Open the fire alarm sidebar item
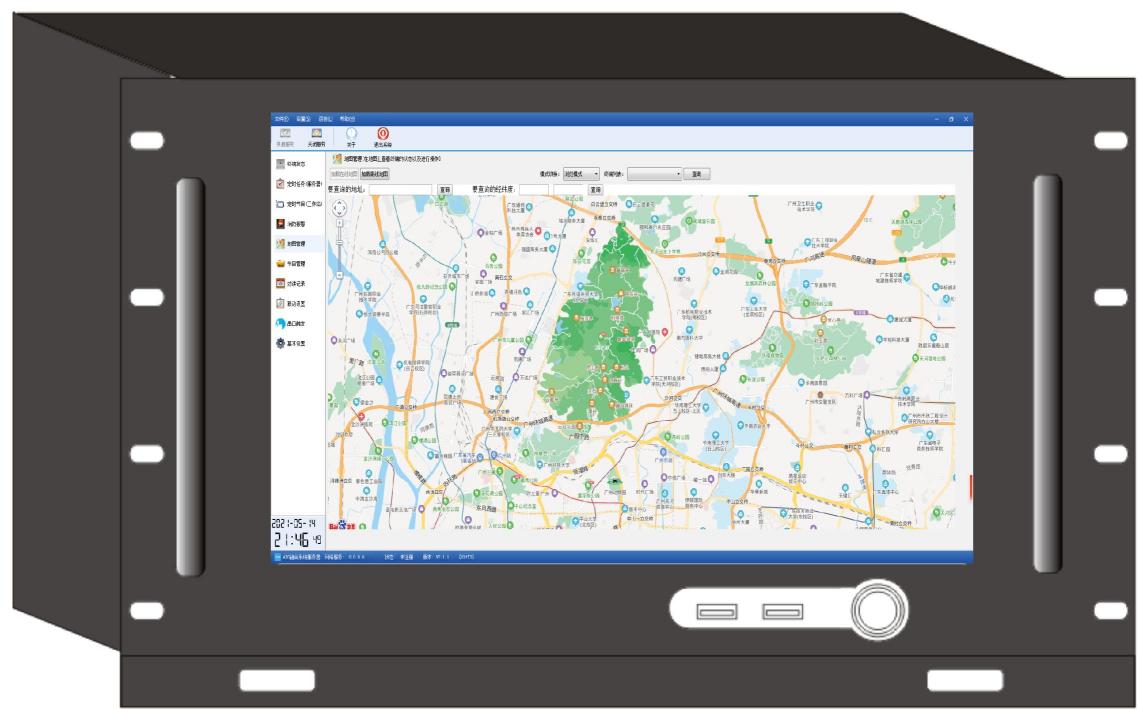Viewport: 1139px width, 709px height. click(x=281, y=224)
